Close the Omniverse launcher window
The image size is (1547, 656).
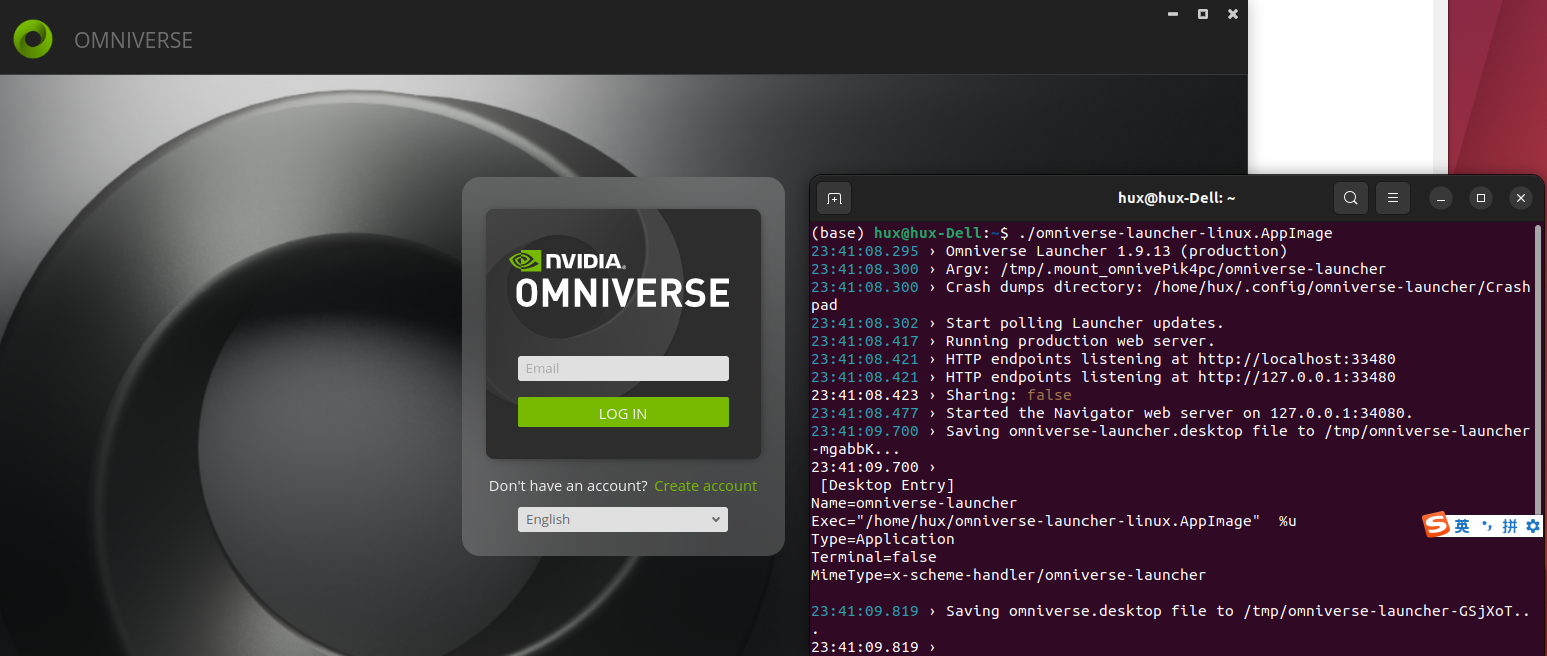tap(1233, 14)
